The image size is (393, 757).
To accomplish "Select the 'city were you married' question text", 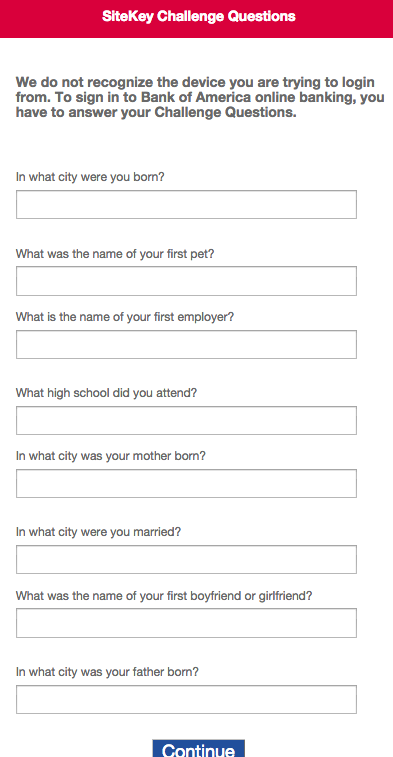I will tap(98, 532).
